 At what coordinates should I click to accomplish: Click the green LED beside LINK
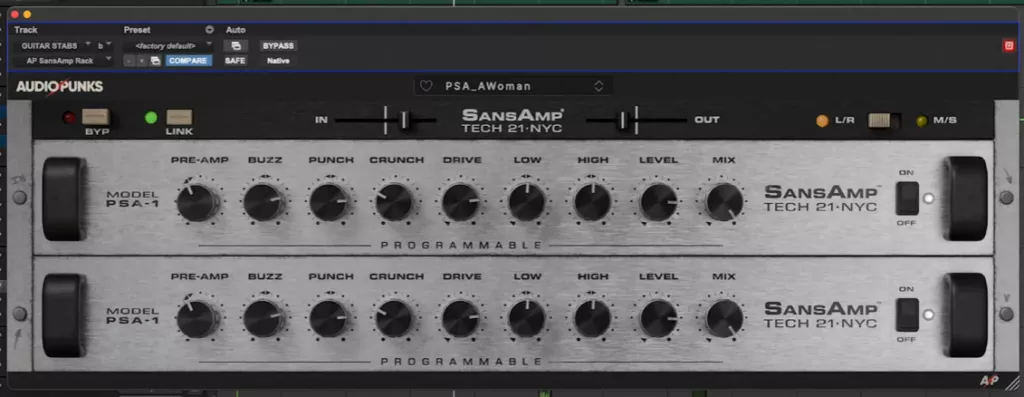152,118
